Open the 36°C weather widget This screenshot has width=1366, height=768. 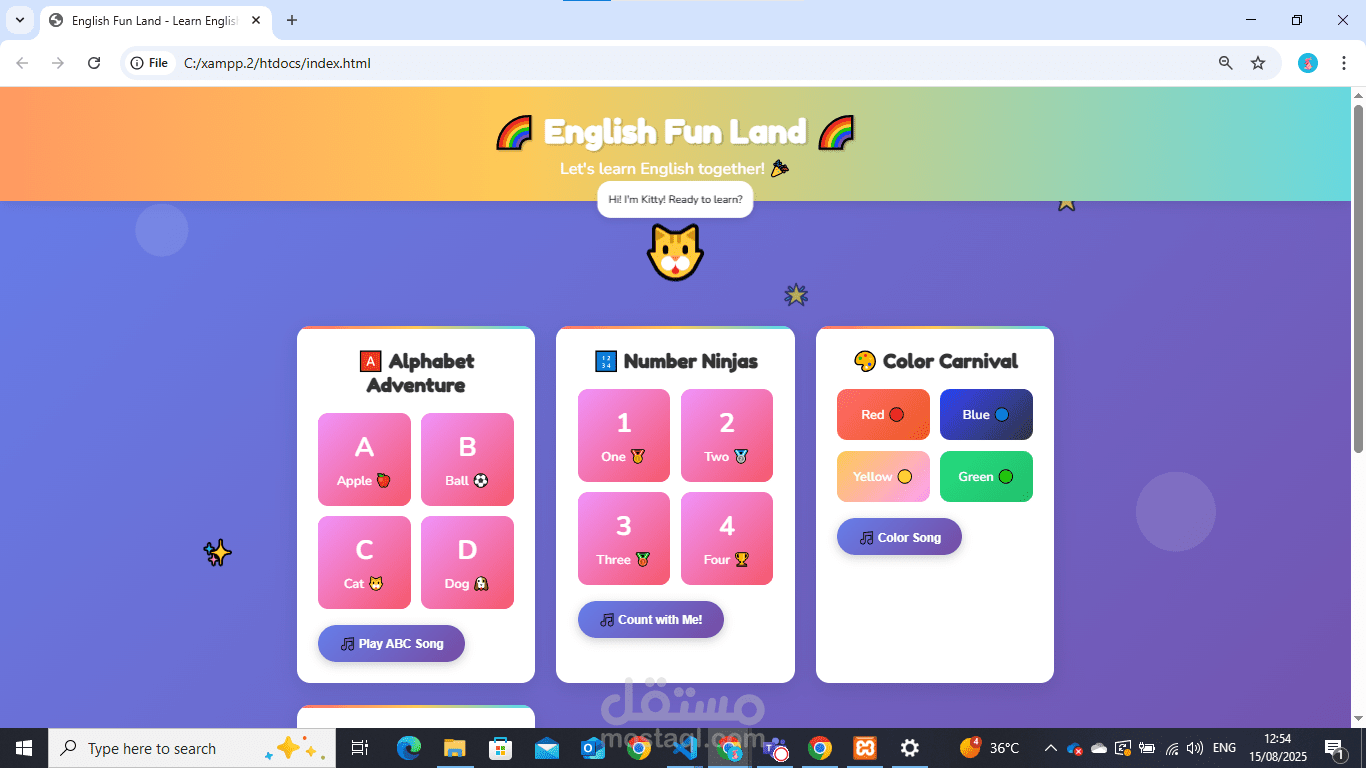click(x=990, y=748)
